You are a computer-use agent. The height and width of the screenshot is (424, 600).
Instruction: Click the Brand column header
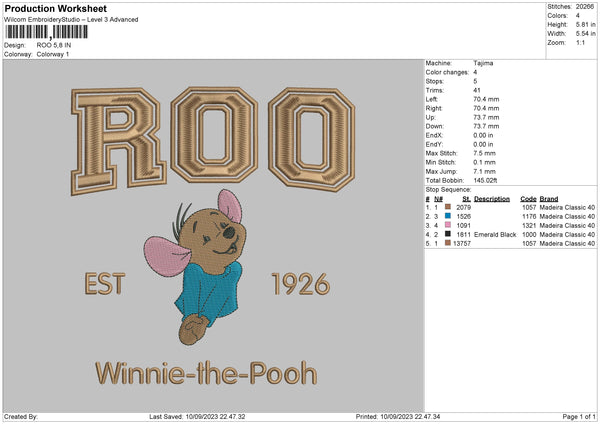551,199
